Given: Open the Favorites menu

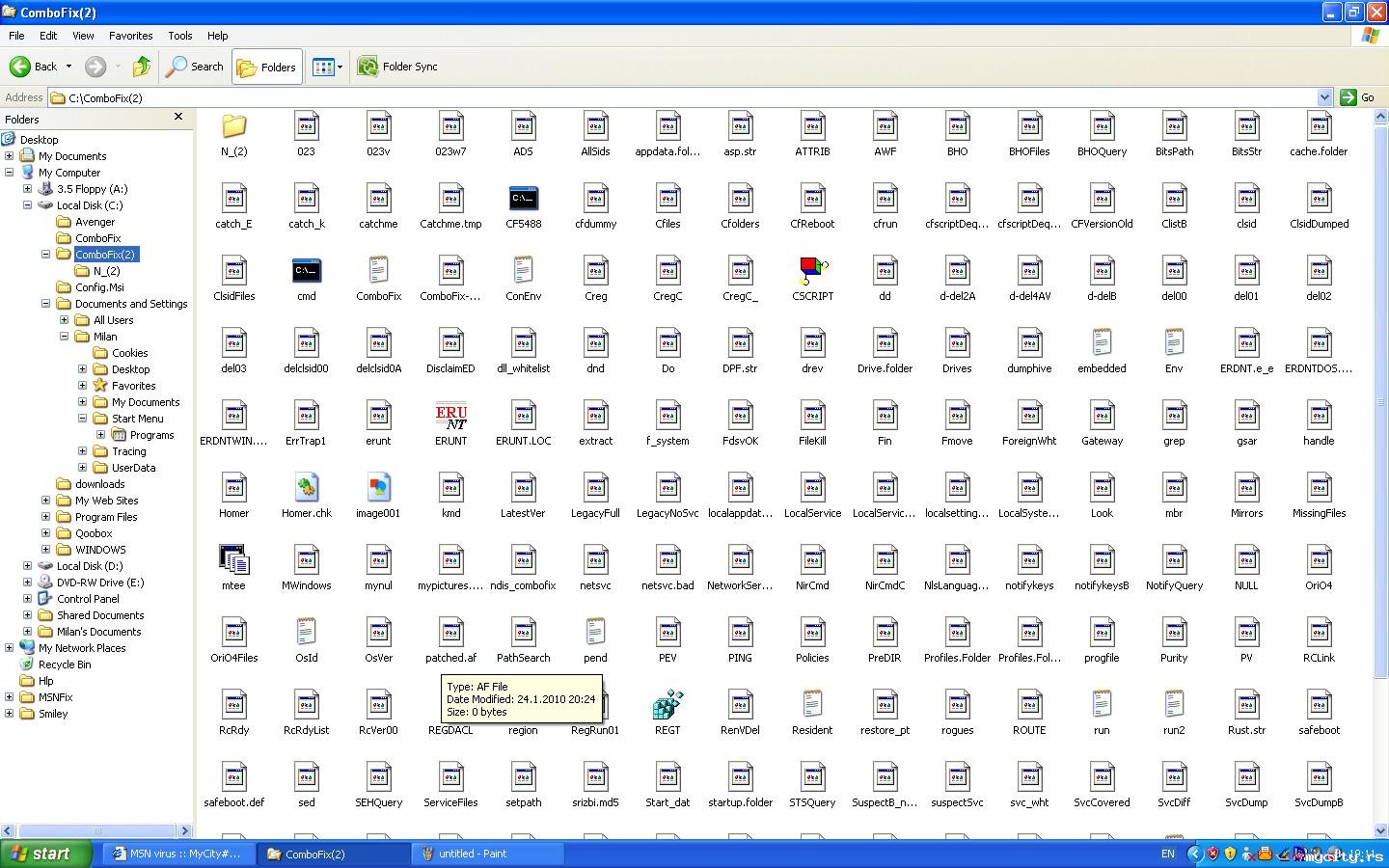Looking at the screenshot, I should 130,36.
